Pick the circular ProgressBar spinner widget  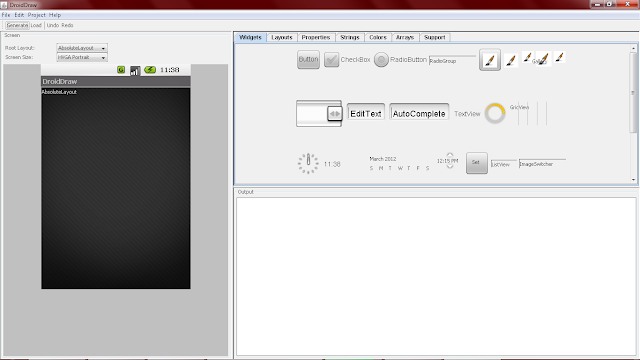coord(495,113)
